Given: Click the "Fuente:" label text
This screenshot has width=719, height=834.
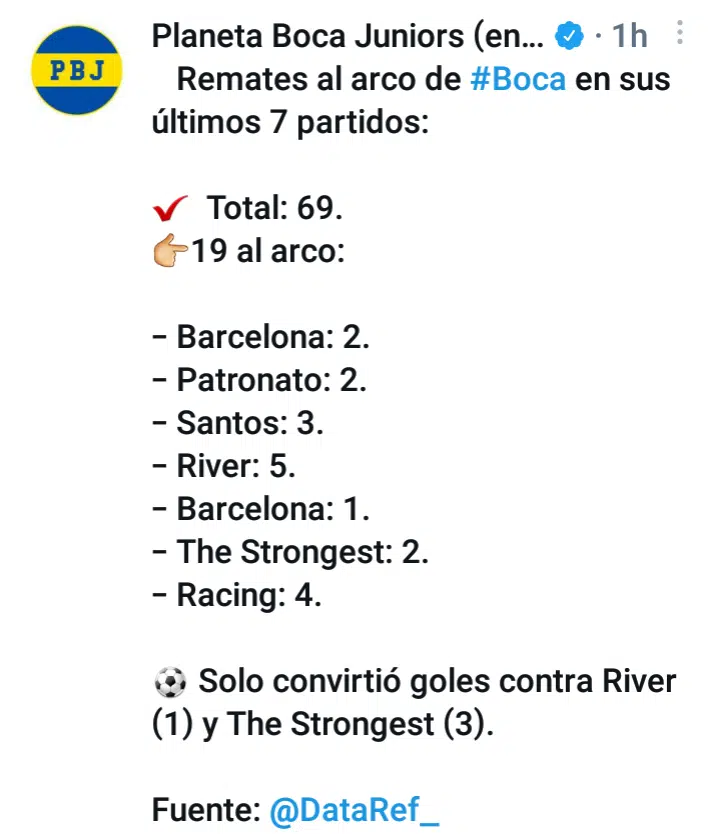Looking at the screenshot, I should click(x=206, y=811).
